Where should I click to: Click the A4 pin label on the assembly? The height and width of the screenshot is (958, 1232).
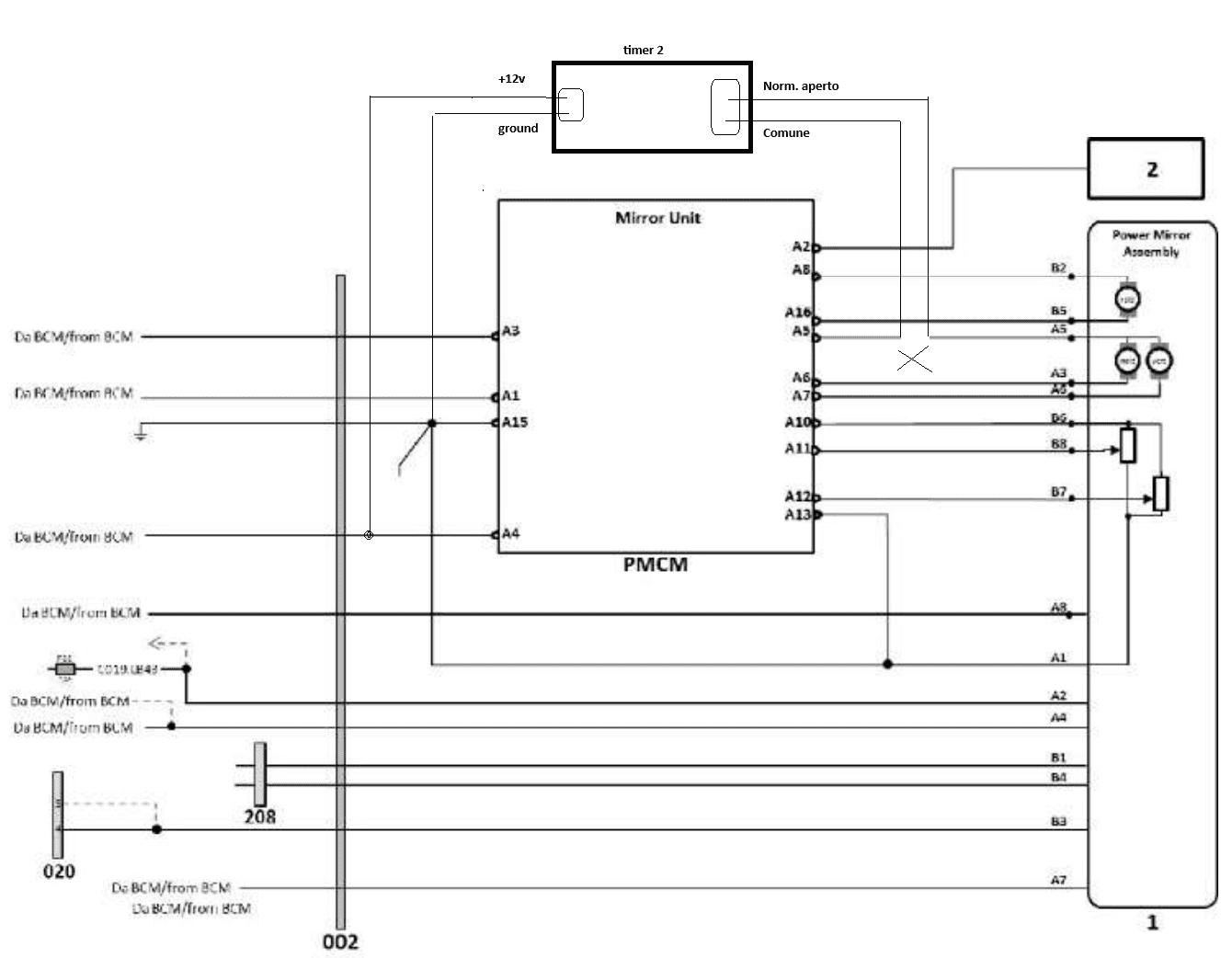1058,717
